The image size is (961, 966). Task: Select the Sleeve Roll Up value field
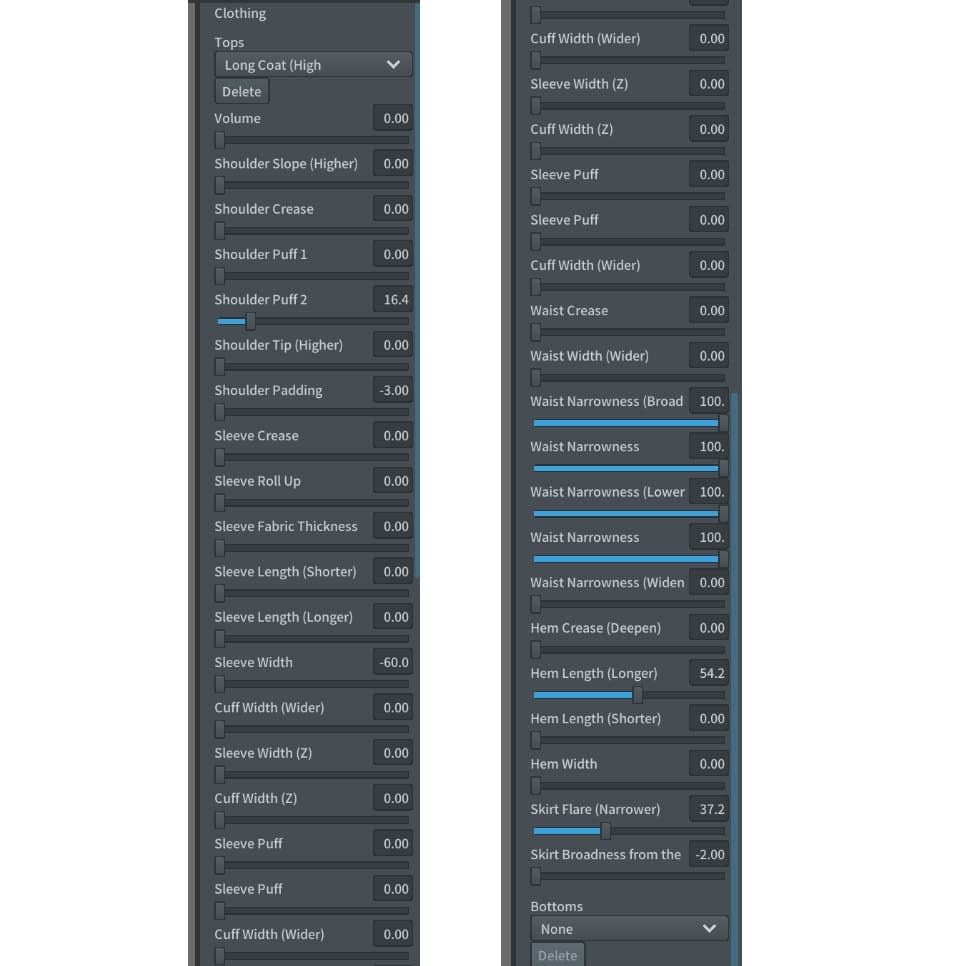[x=393, y=481]
